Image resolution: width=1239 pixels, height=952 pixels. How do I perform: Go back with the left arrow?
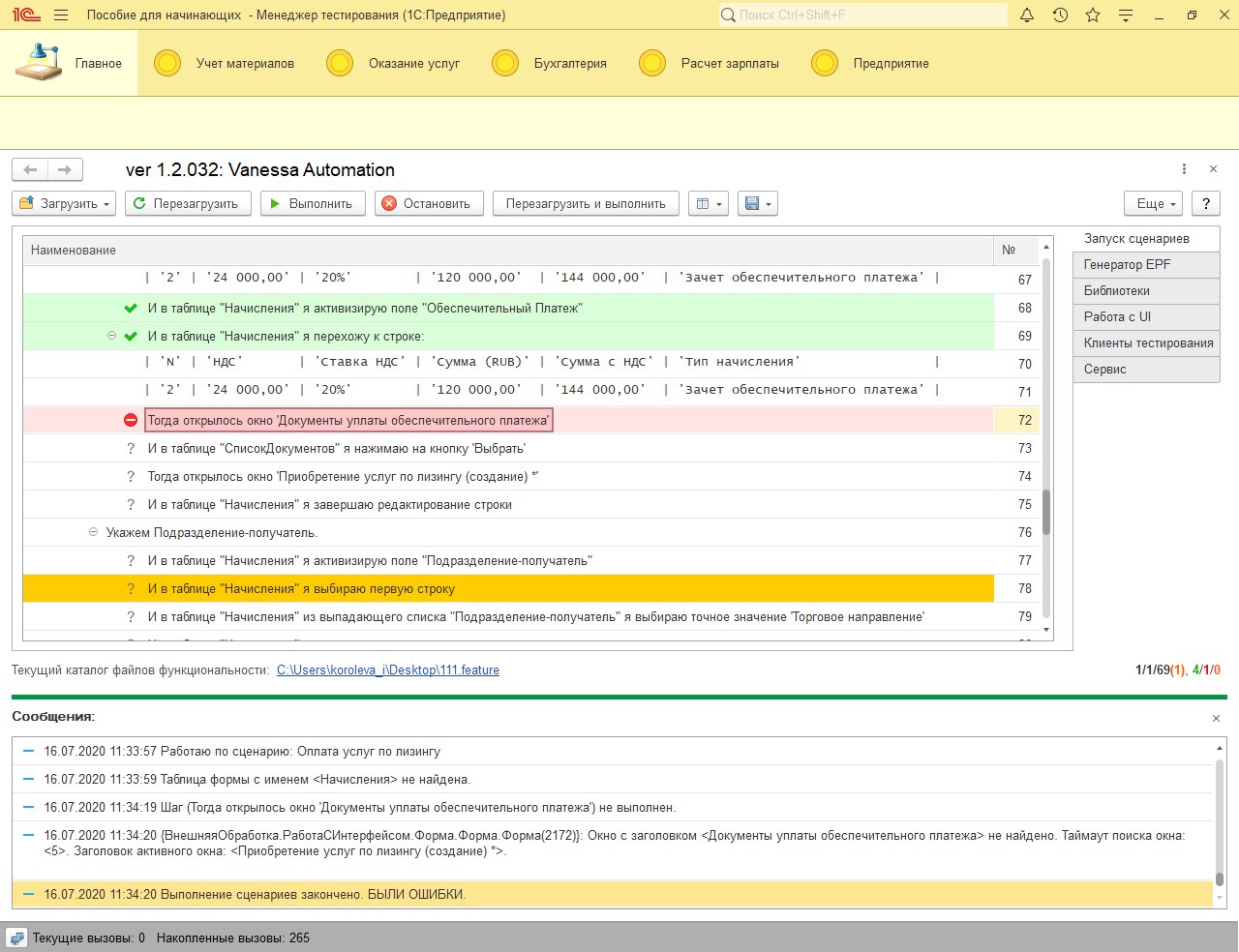pyautogui.click(x=30, y=170)
